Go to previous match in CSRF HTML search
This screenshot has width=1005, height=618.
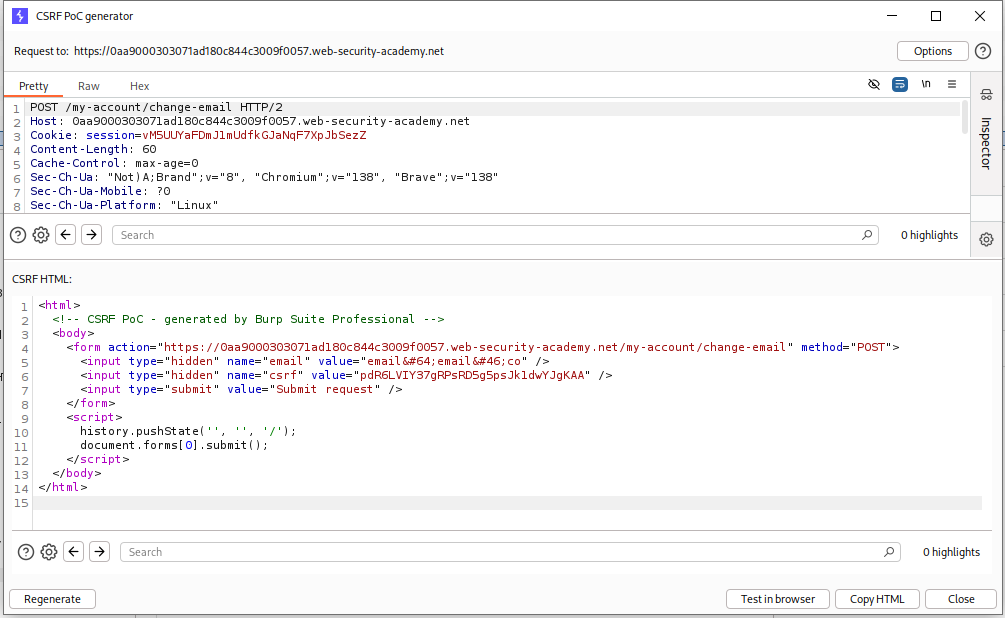pos(74,551)
